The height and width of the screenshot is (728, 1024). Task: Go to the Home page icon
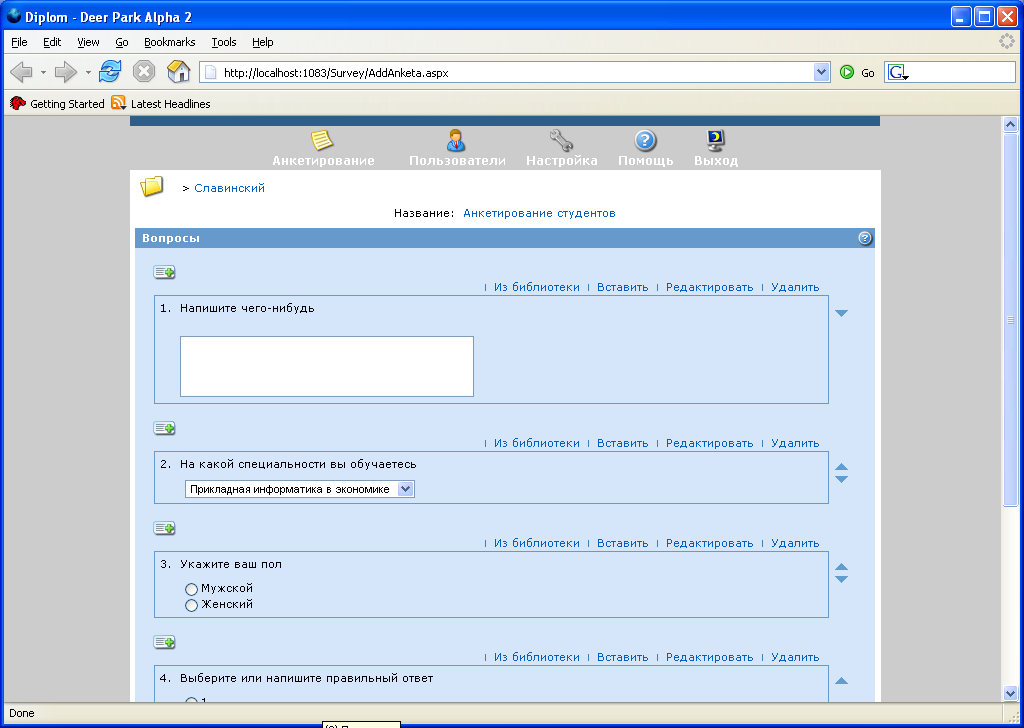click(178, 71)
